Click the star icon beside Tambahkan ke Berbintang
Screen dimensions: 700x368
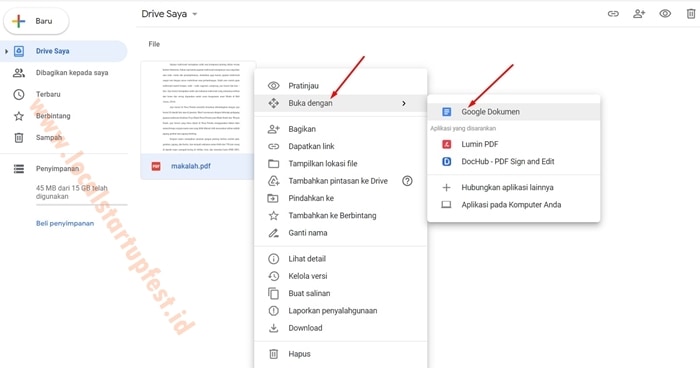(274, 216)
